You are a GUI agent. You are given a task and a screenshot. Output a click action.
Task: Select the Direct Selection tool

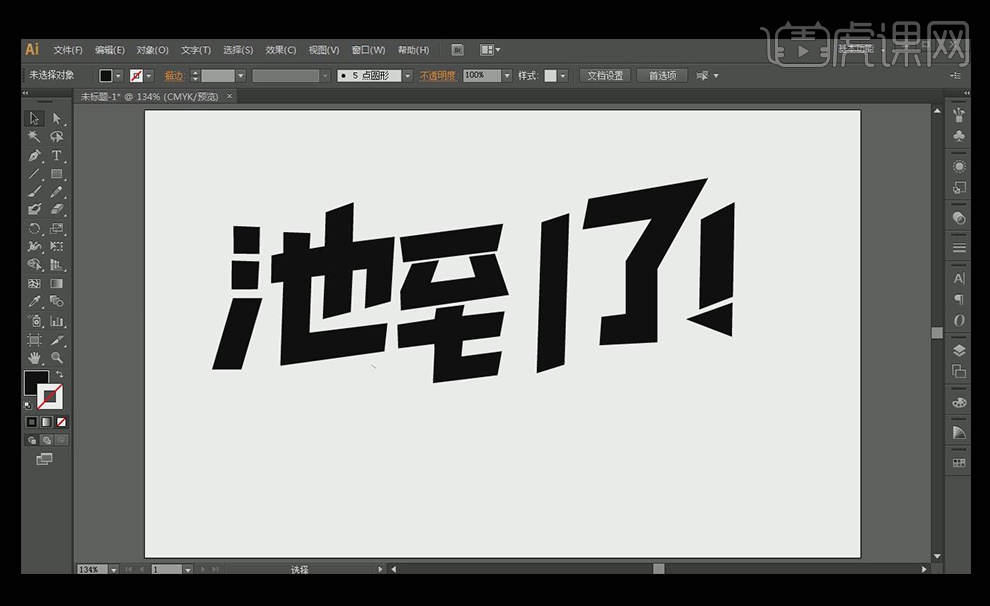[x=57, y=118]
